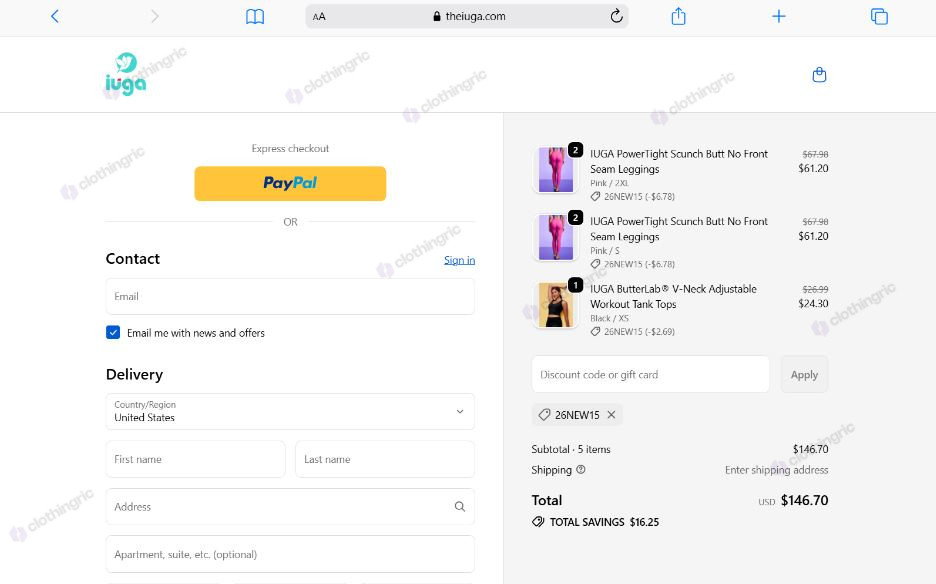
Task: Click the Subtotal · 5 items label
Action: [x=571, y=449]
